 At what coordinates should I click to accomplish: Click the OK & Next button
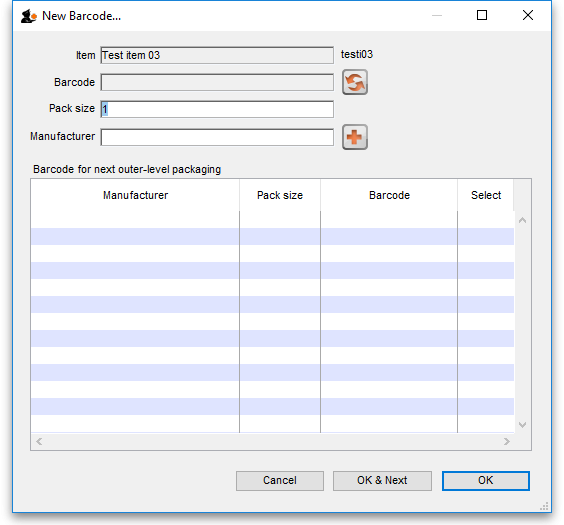pyautogui.click(x=382, y=481)
